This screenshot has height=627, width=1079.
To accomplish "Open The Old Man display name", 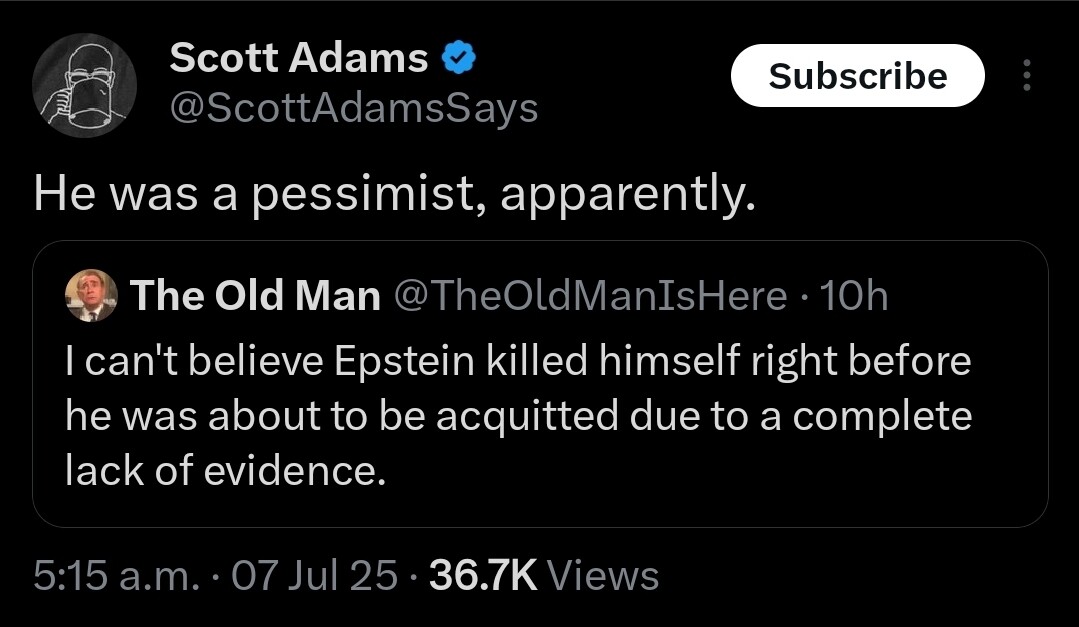I will (255, 296).
